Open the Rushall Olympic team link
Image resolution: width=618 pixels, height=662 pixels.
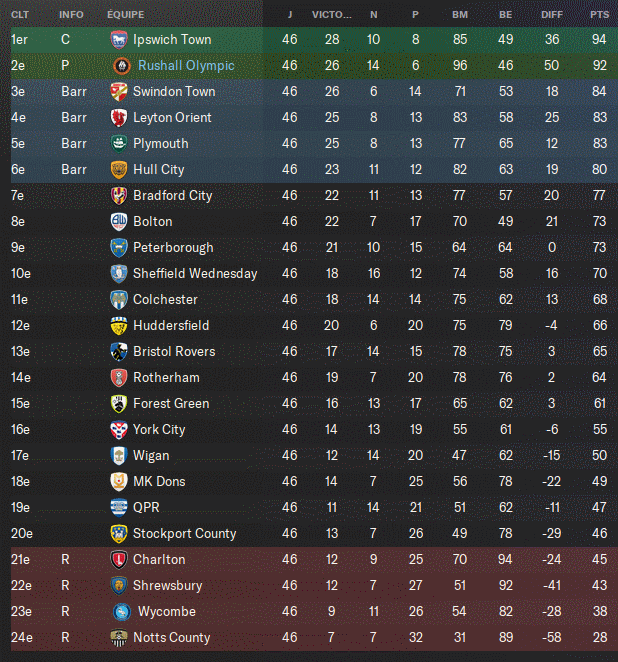[186, 66]
